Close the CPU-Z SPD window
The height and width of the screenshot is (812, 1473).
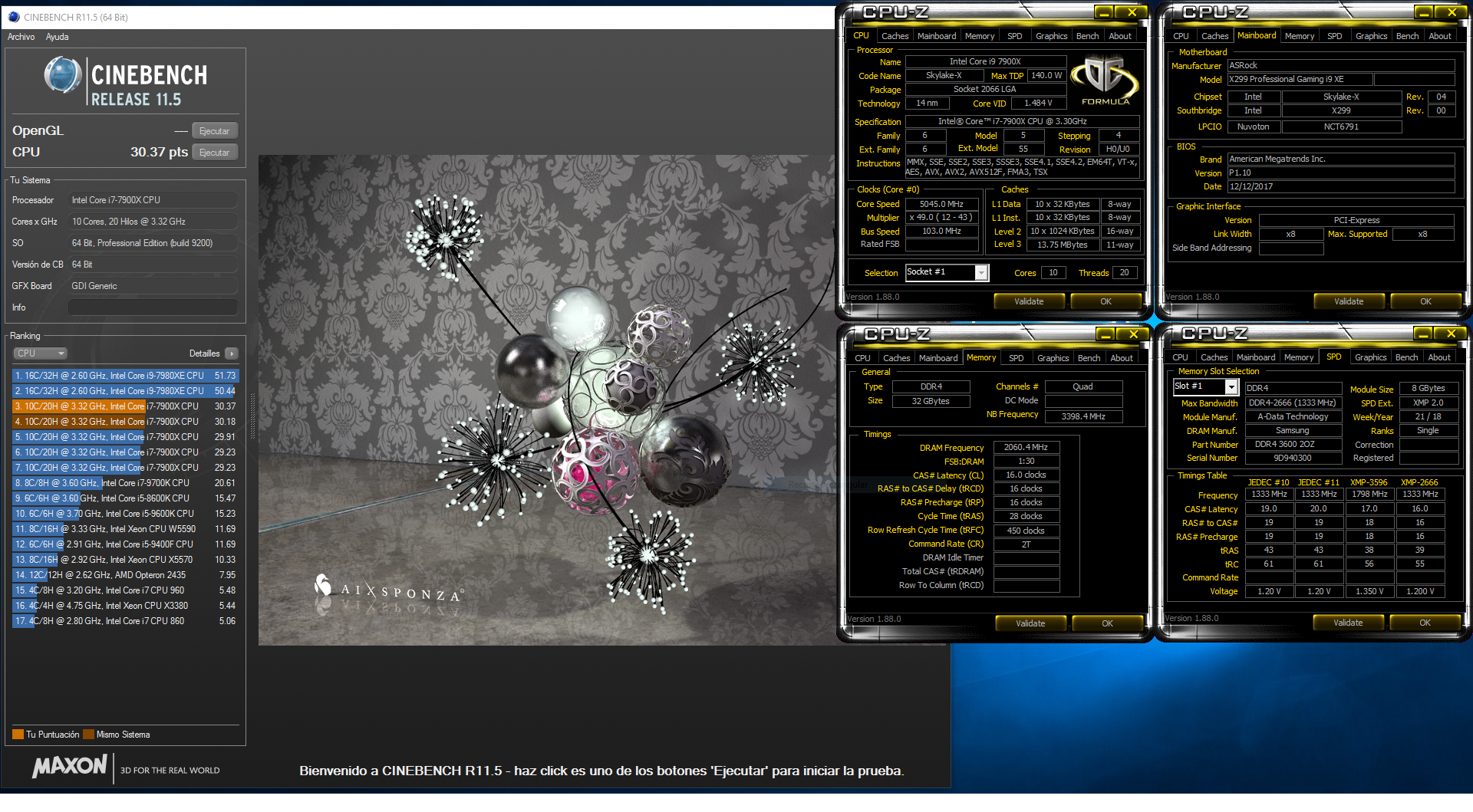pyautogui.click(x=1451, y=334)
